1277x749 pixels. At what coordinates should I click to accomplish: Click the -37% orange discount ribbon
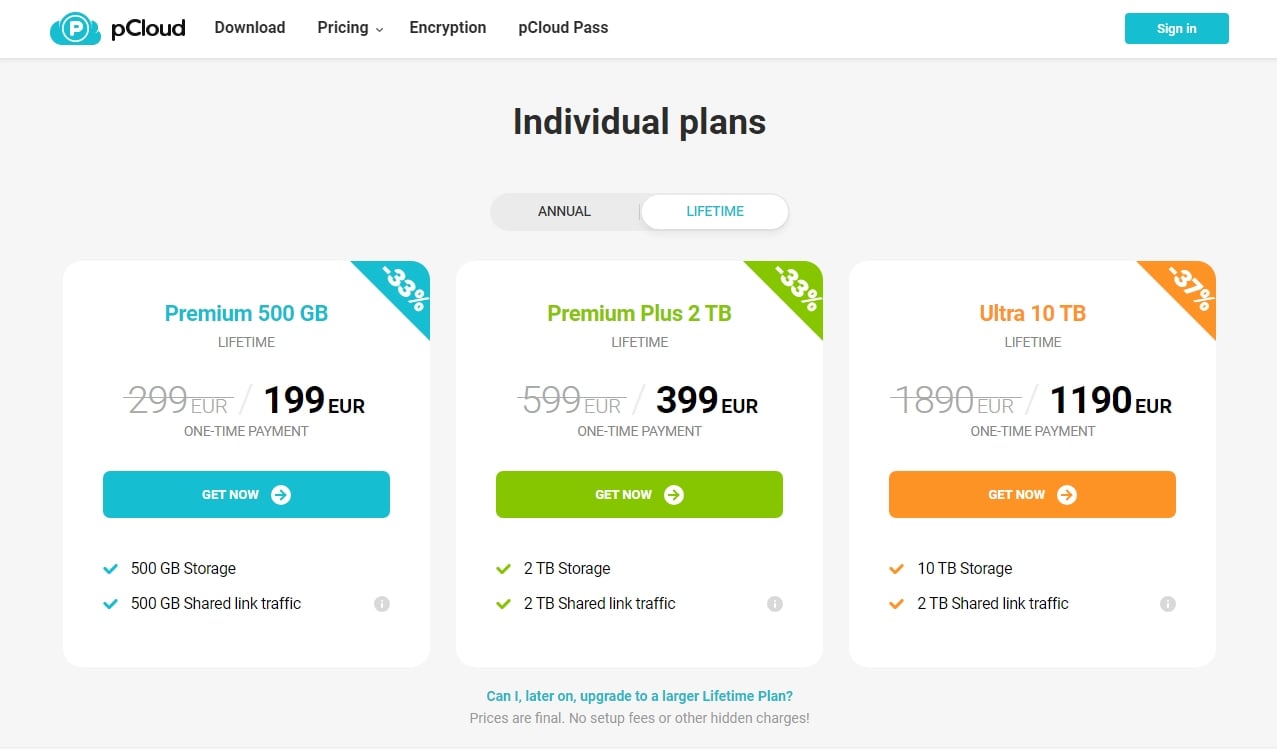[x=1188, y=288]
